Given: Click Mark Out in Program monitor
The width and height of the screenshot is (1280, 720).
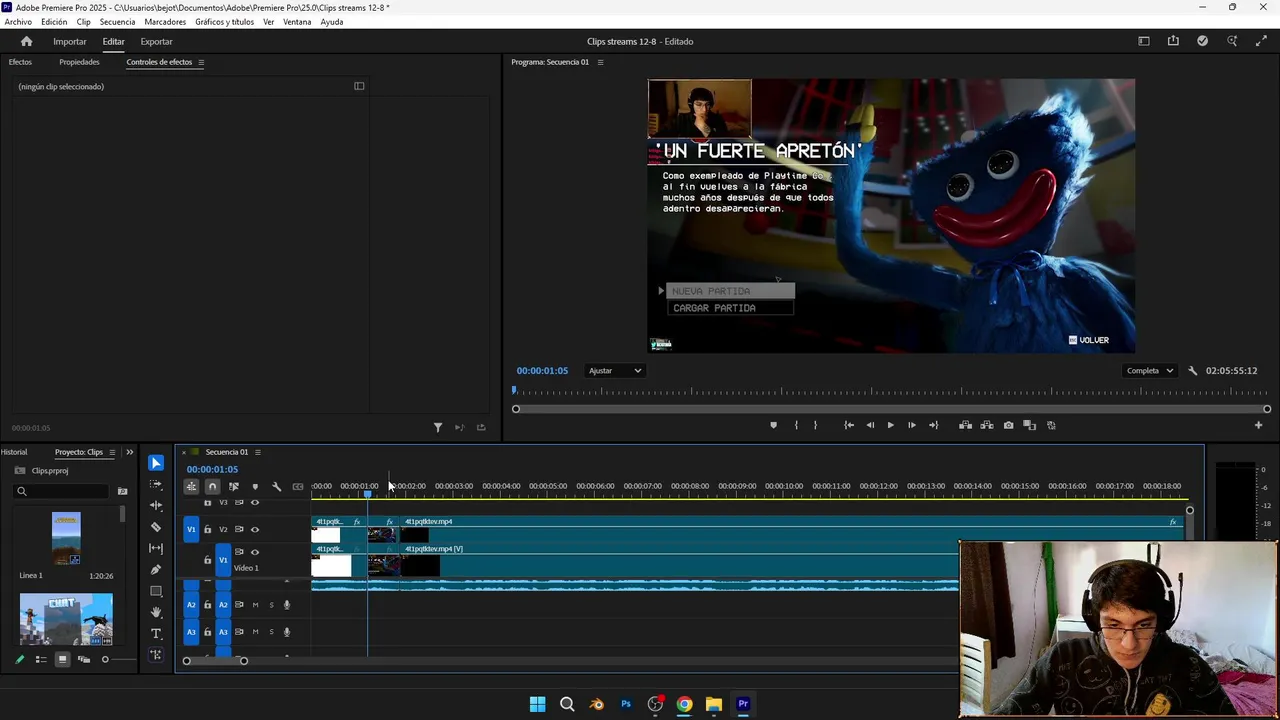Looking at the screenshot, I should coord(815,425).
